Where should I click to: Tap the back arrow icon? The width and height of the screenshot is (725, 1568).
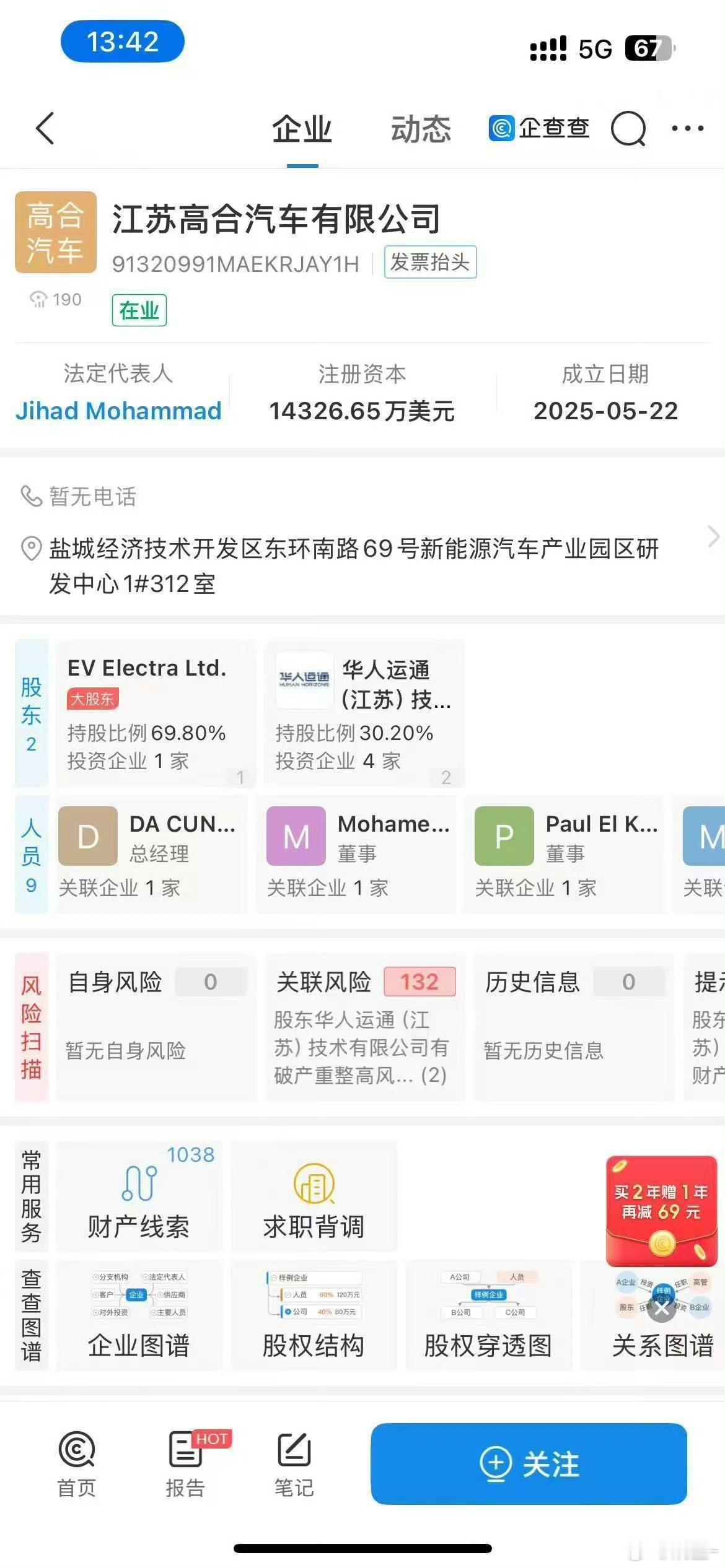45,128
